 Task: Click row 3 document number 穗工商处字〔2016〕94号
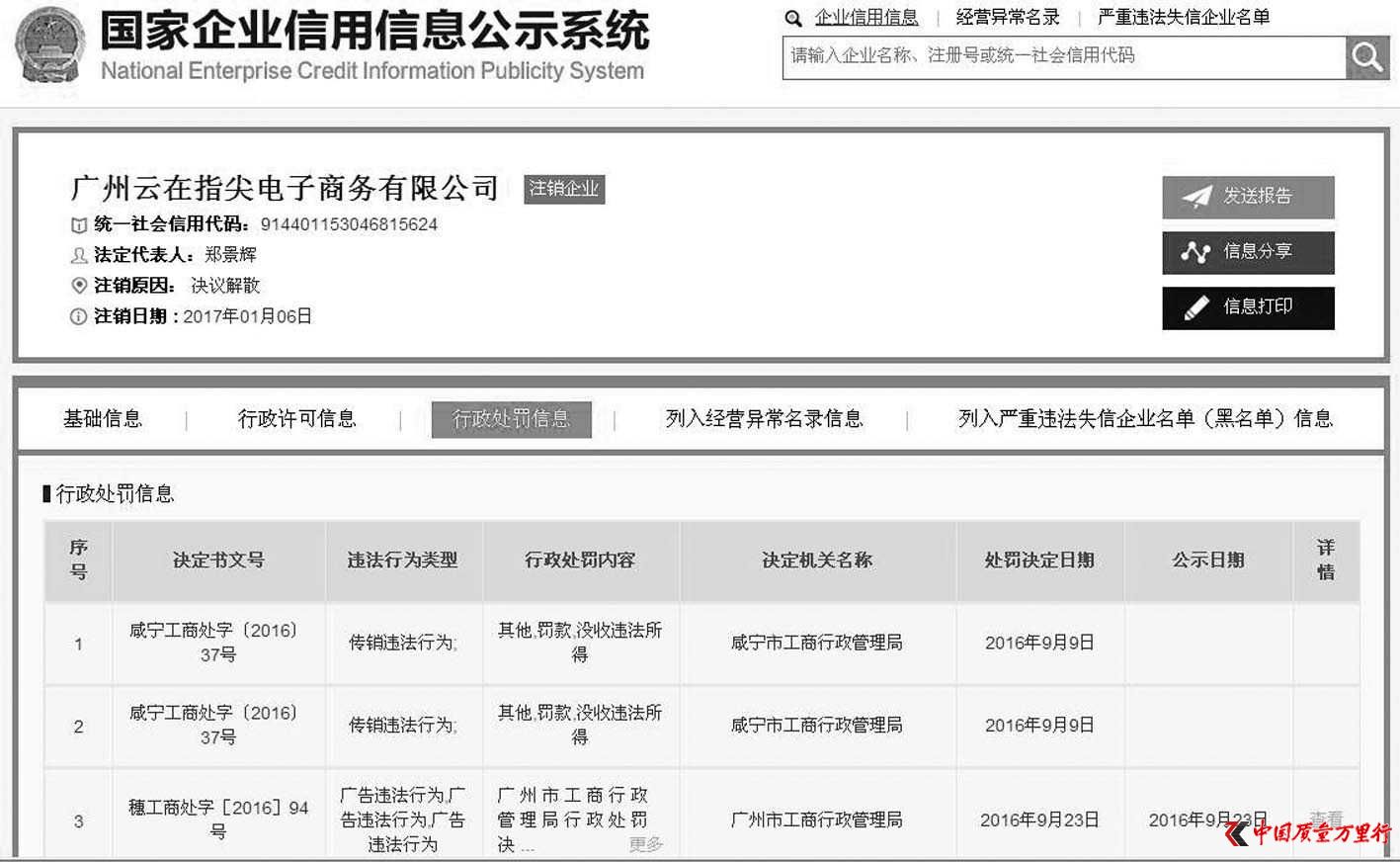click(x=217, y=819)
